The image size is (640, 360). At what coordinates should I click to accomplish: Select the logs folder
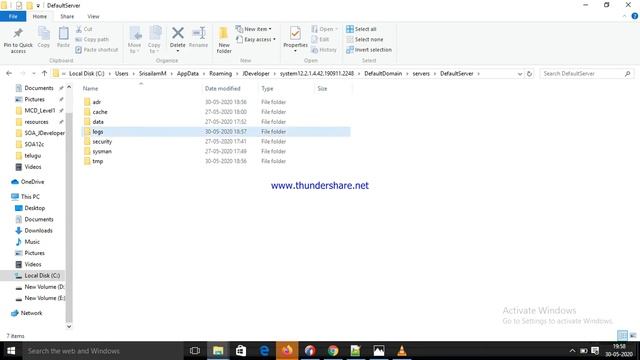coord(98,131)
